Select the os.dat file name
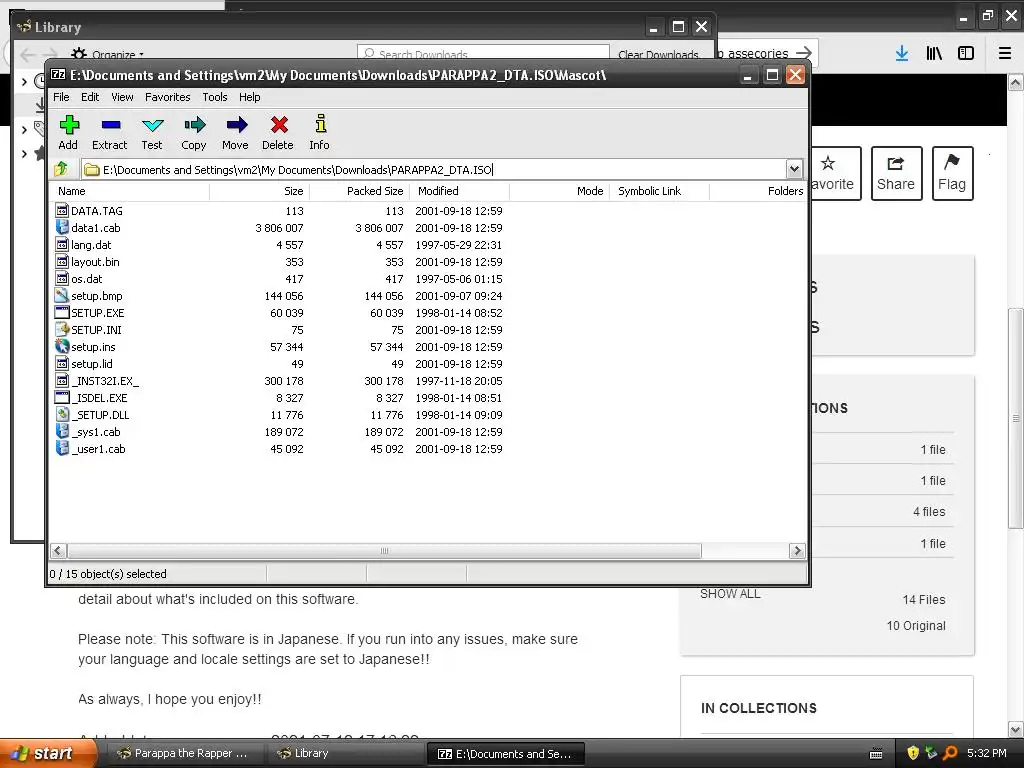 click(x=87, y=278)
